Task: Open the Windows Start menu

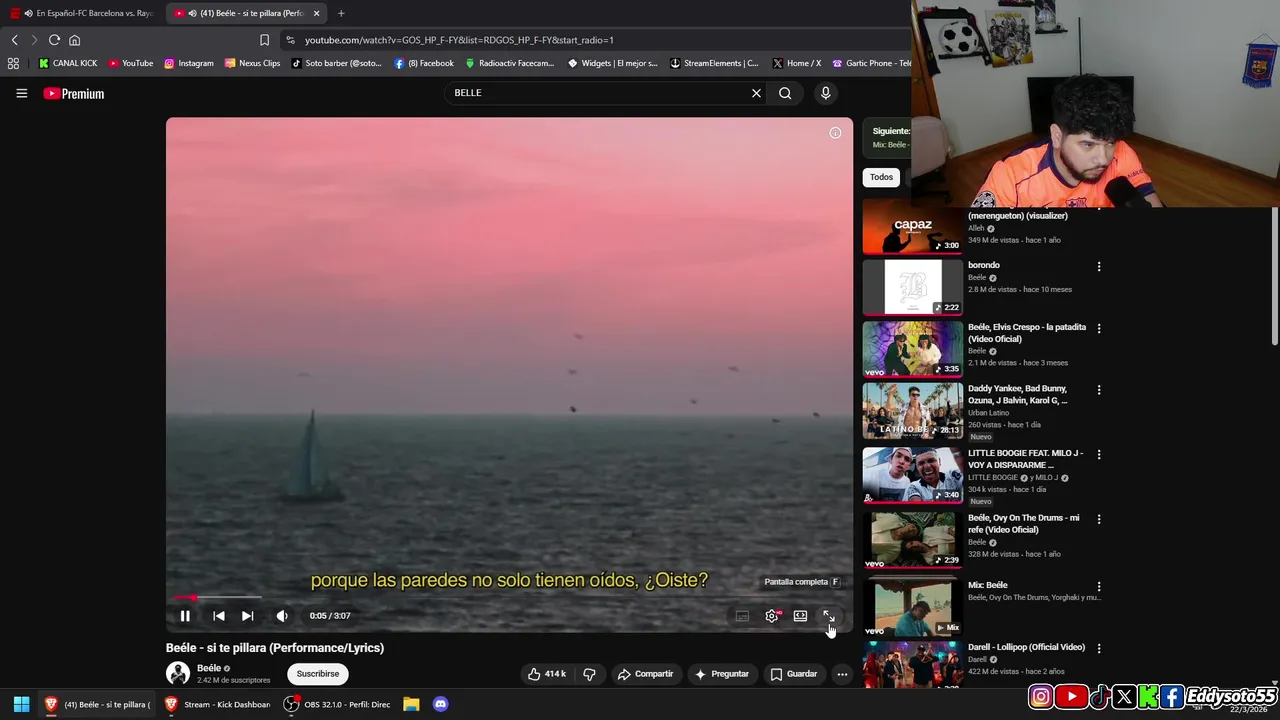Action: click(21, 704)
